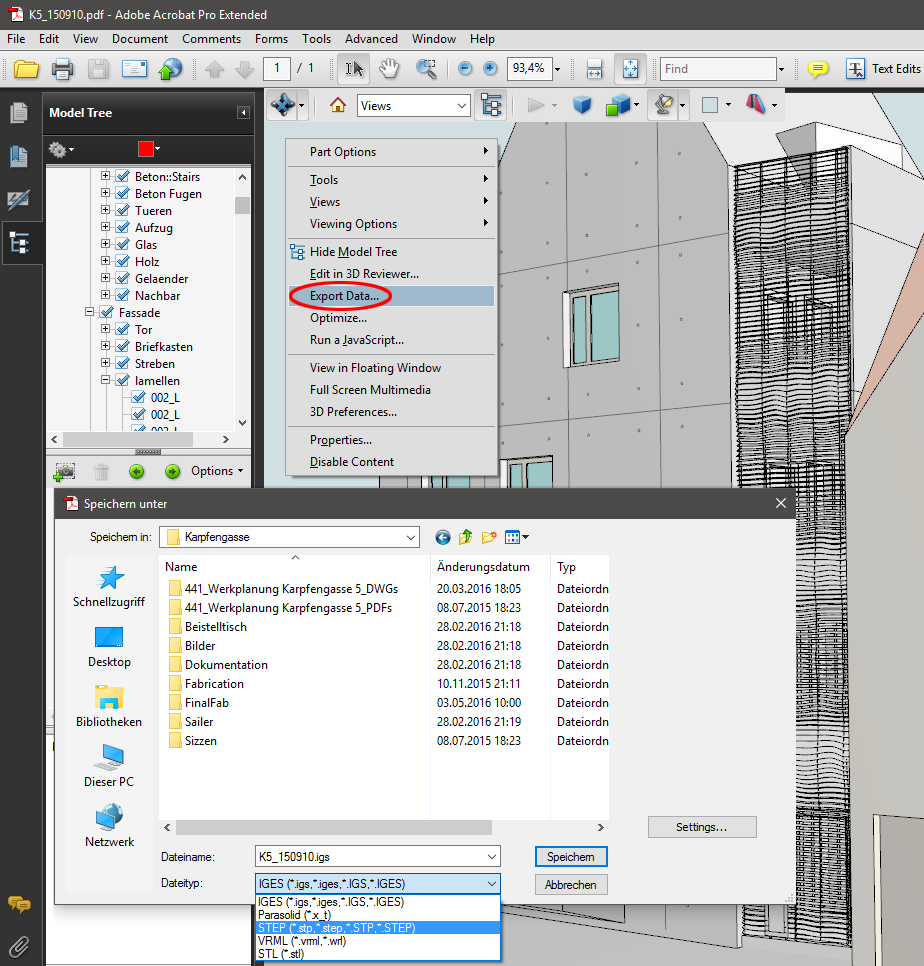This screenshot has height=966, width=924.
Task: Open the Comment sticky note icon
Action: coord(818,68)
